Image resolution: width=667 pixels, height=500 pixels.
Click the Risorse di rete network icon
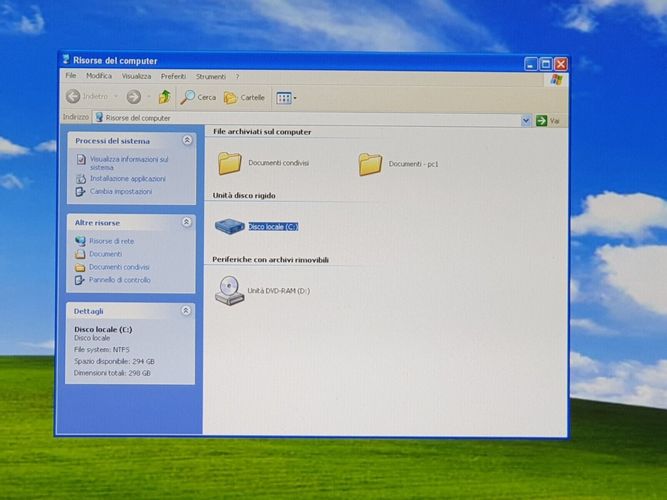(80, 241)
